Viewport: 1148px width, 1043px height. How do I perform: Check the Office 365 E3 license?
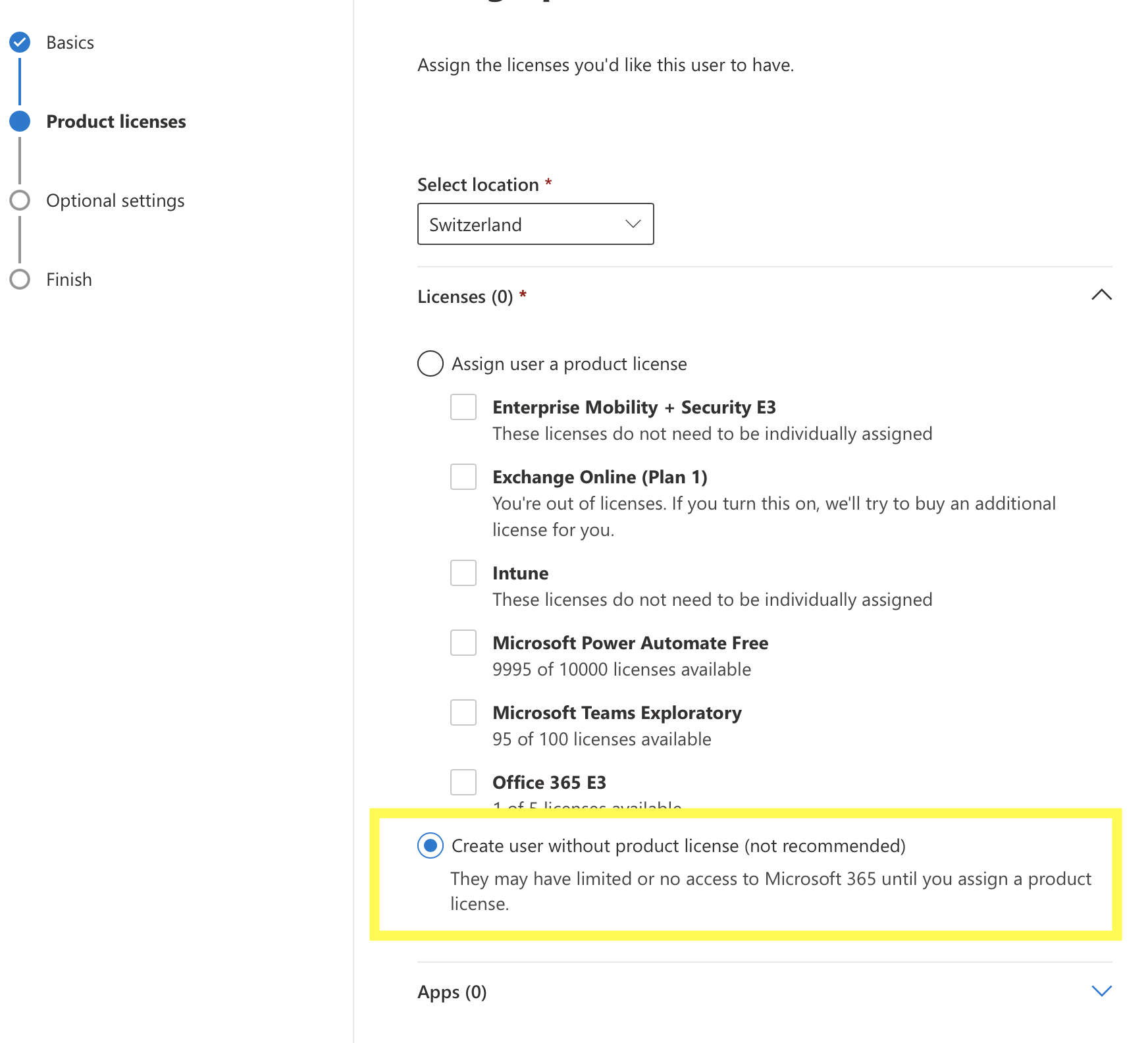[463, 782]
